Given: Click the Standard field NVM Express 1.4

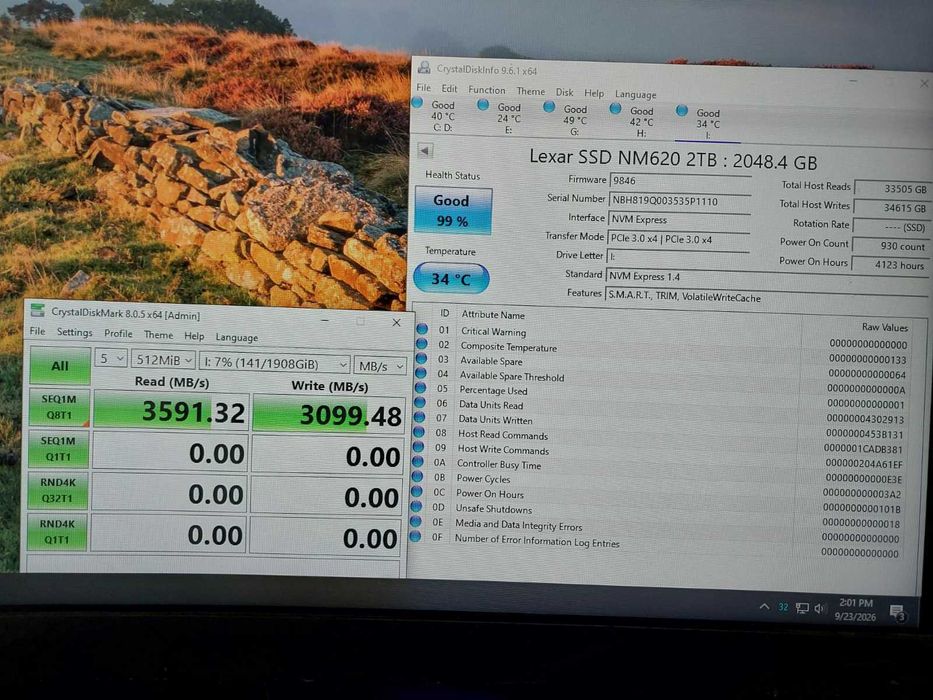Looking at the screenshot, I should click(767, 278).
